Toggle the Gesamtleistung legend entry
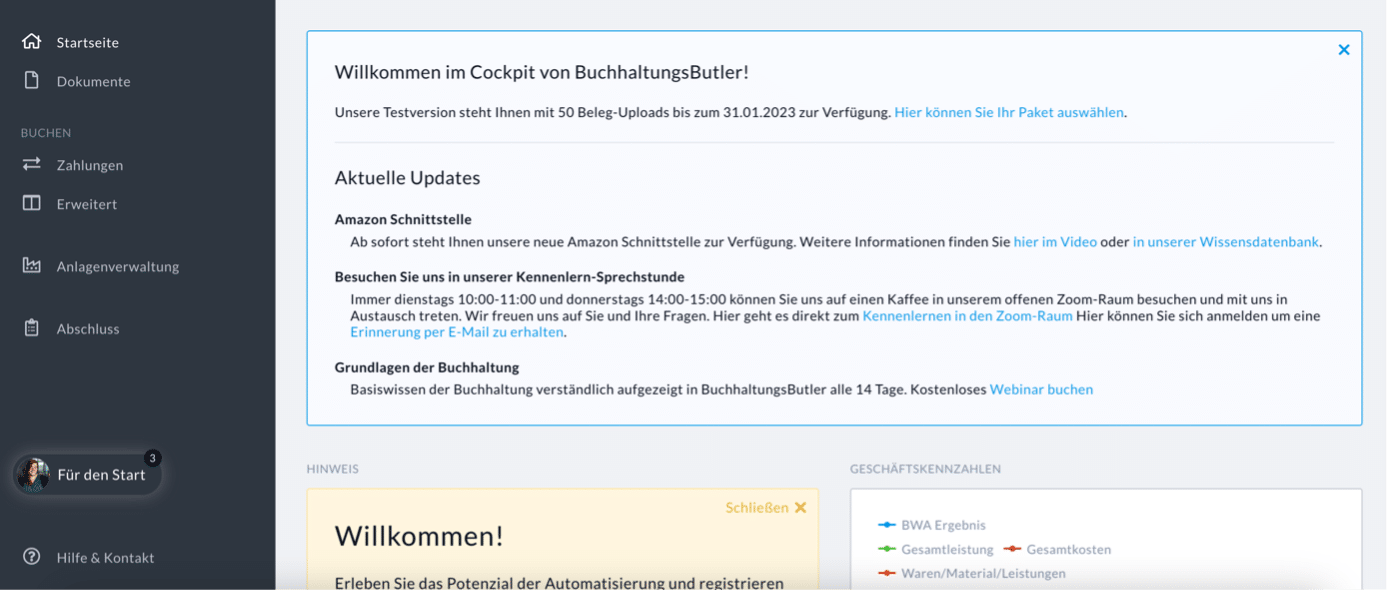 936,550
